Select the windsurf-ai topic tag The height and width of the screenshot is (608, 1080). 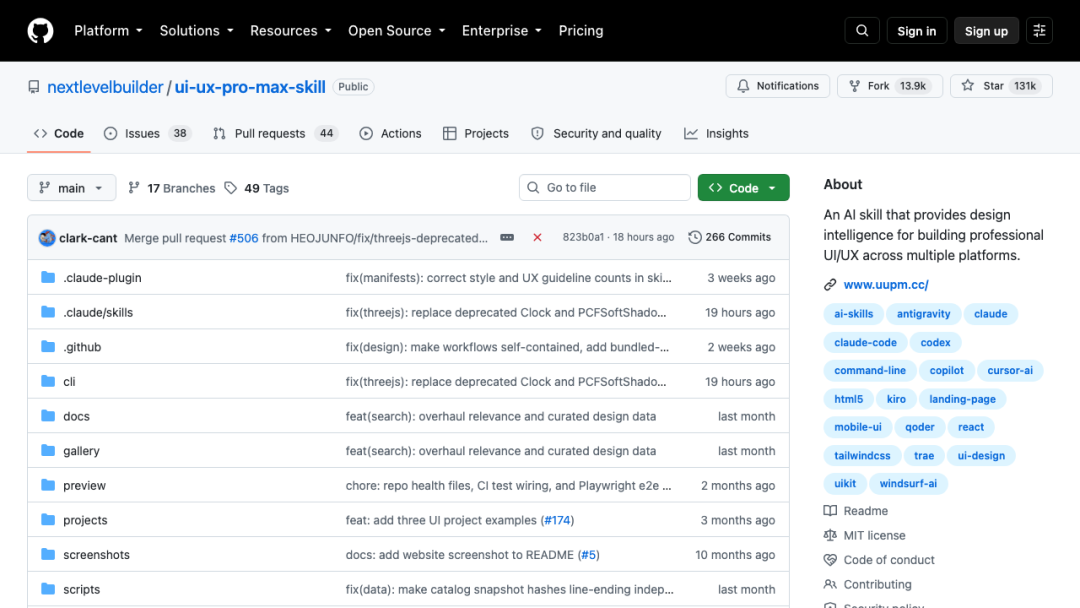[908, 483]
